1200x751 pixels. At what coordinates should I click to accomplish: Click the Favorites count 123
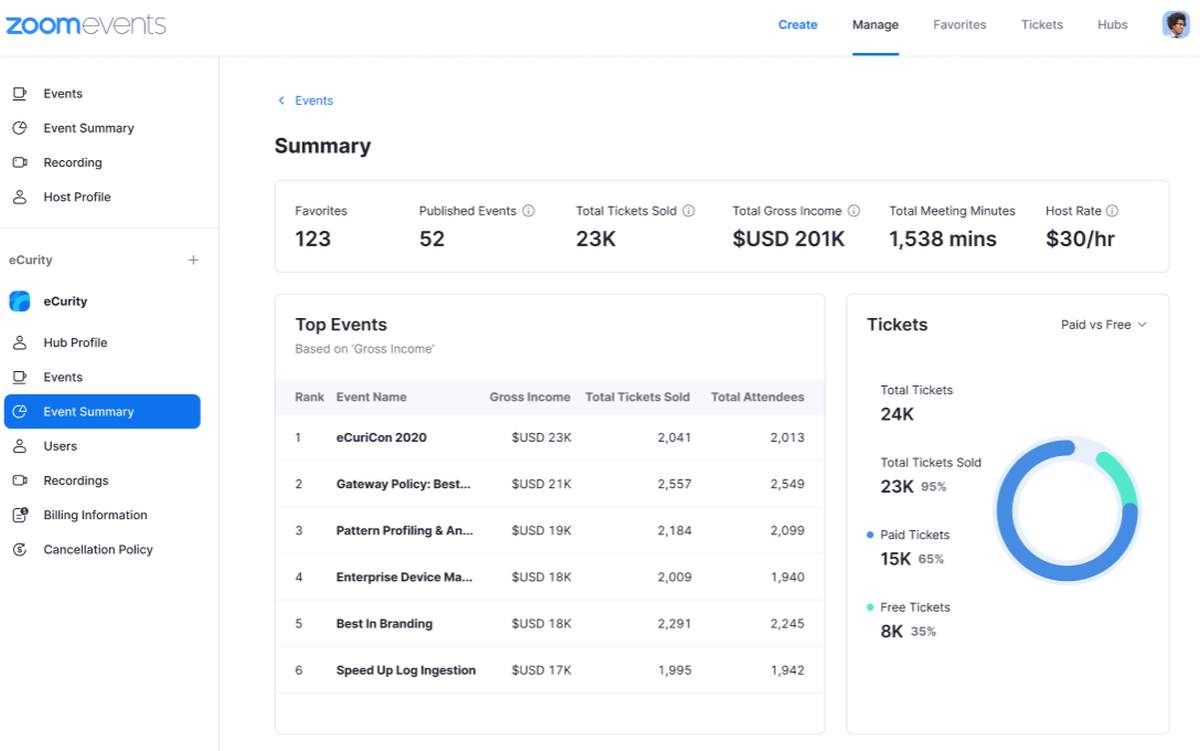pyautogui.click(x=313, y=239)
